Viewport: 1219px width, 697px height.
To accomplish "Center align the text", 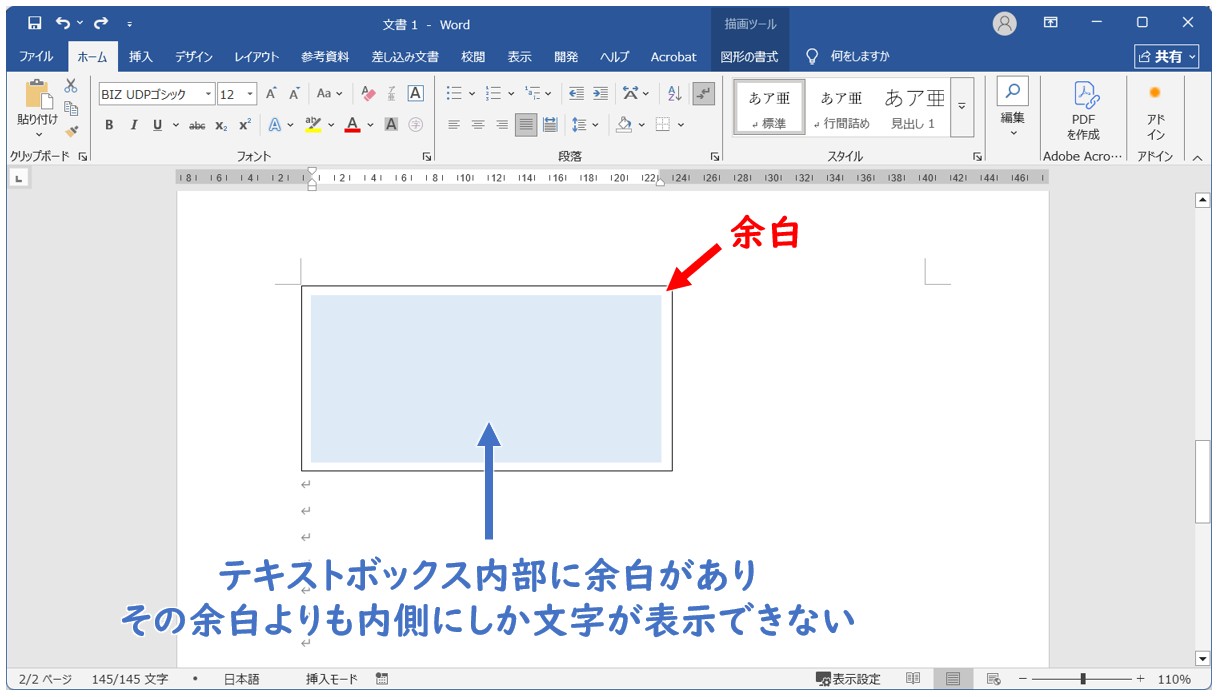I will pos(478,125).
